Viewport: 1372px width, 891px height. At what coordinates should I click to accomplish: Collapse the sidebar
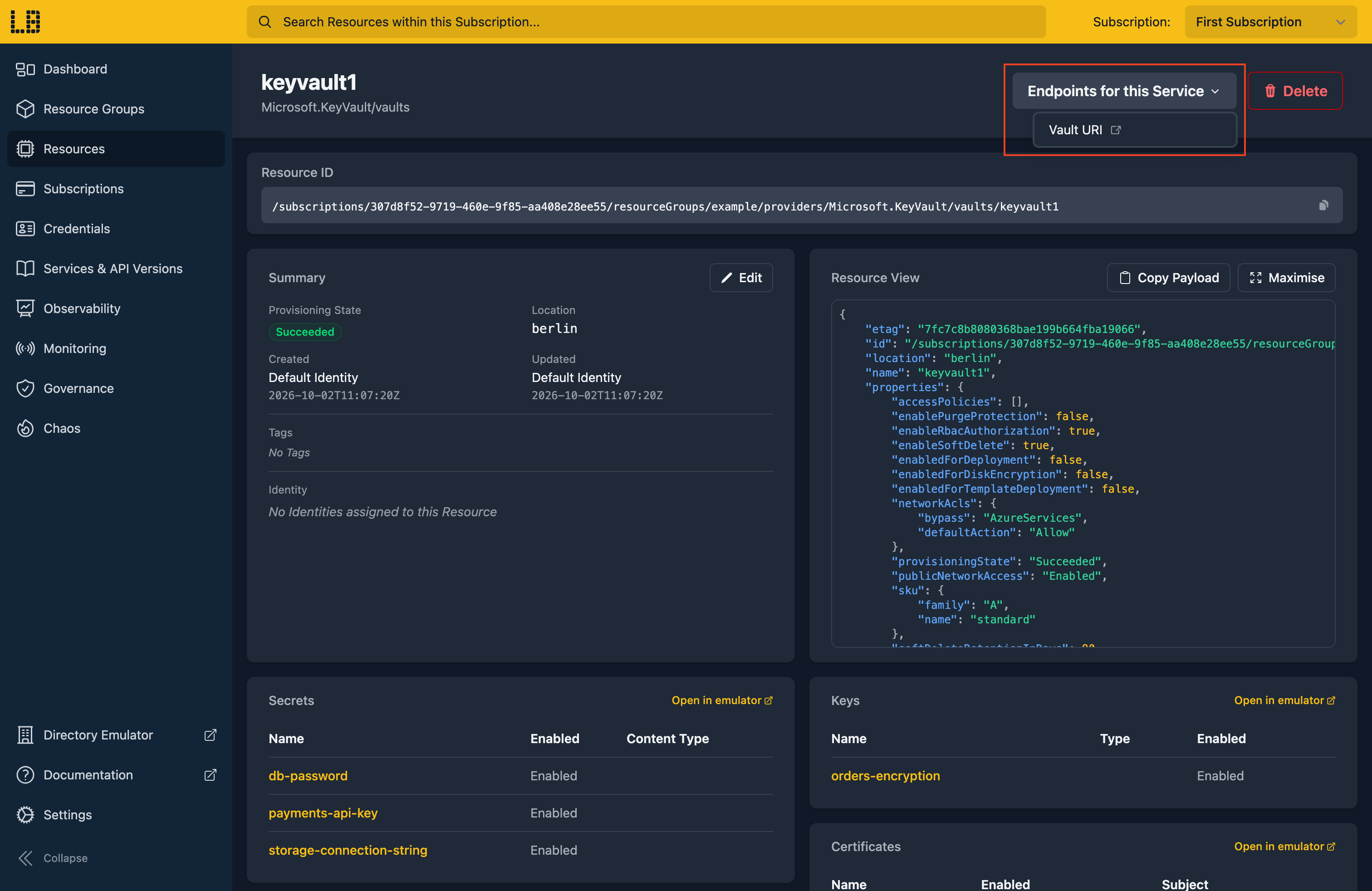[x=53, y=857]
